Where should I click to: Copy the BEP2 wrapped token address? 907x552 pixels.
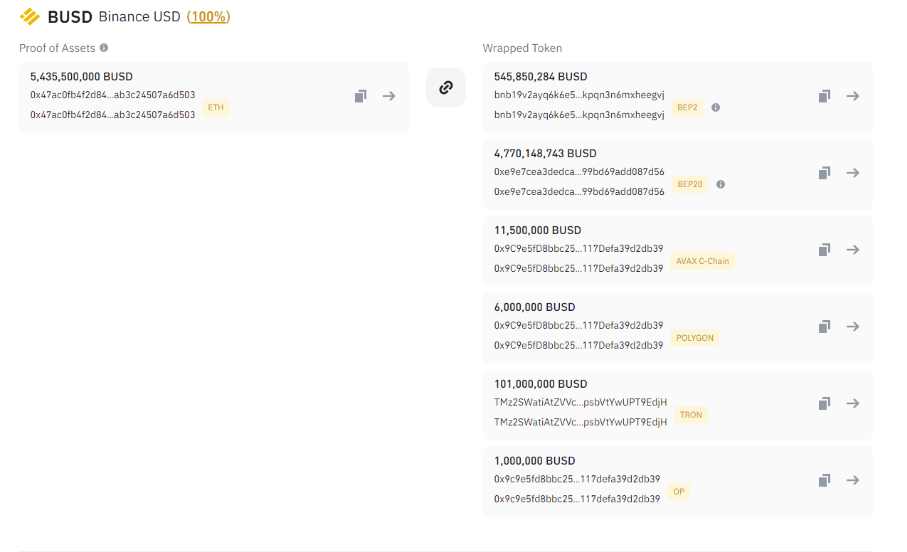(x=824, y=96)
